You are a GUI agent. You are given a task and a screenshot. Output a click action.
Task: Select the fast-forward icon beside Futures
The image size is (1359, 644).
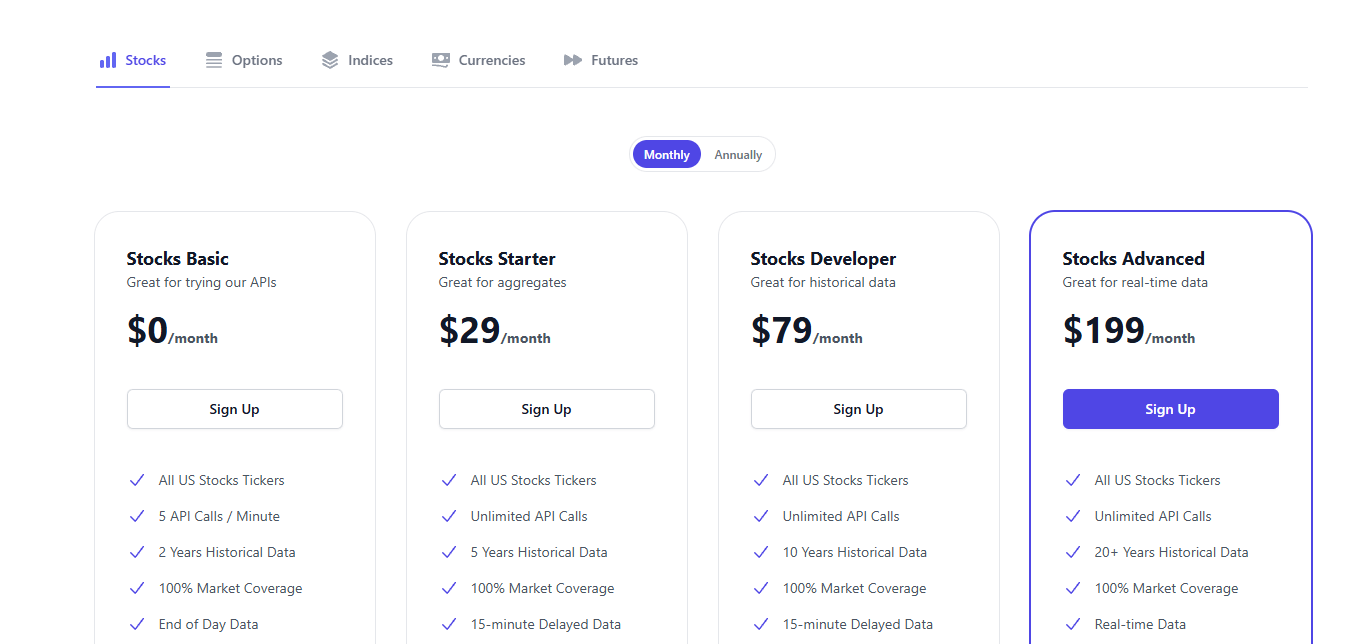[x=572, y=60]
